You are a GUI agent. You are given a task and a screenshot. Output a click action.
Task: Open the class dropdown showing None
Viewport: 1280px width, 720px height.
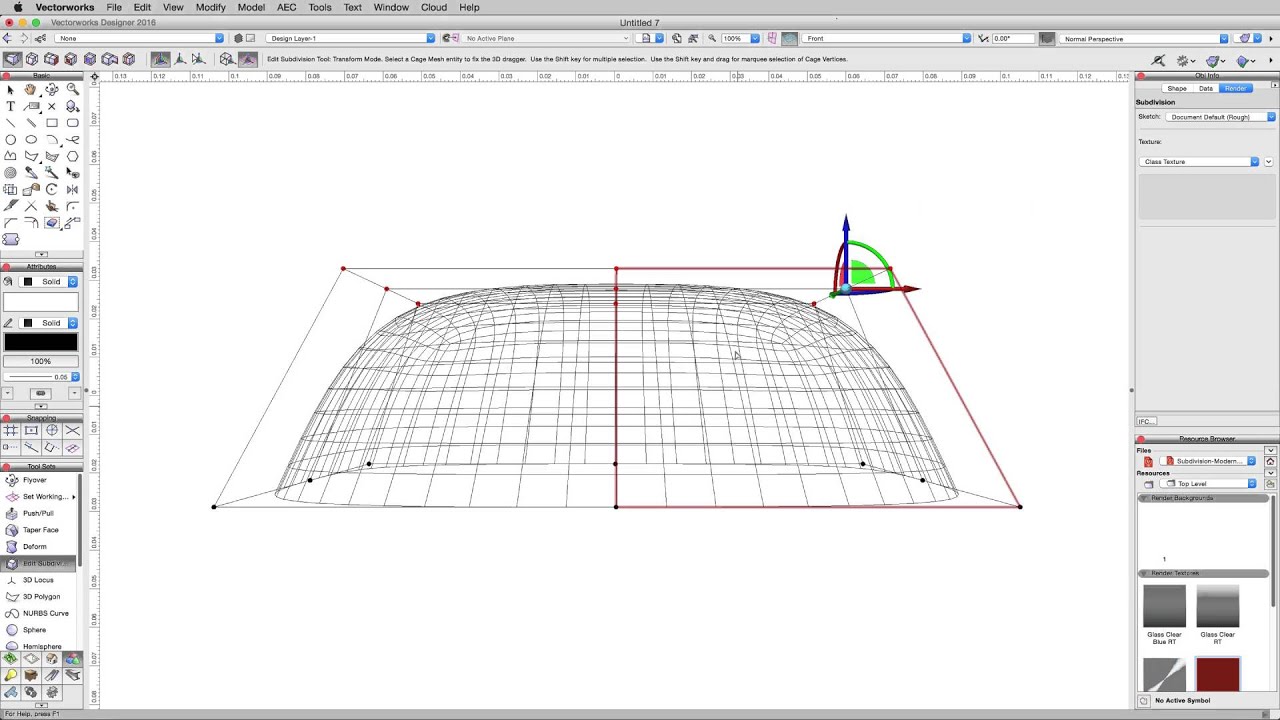pos(140,38)
